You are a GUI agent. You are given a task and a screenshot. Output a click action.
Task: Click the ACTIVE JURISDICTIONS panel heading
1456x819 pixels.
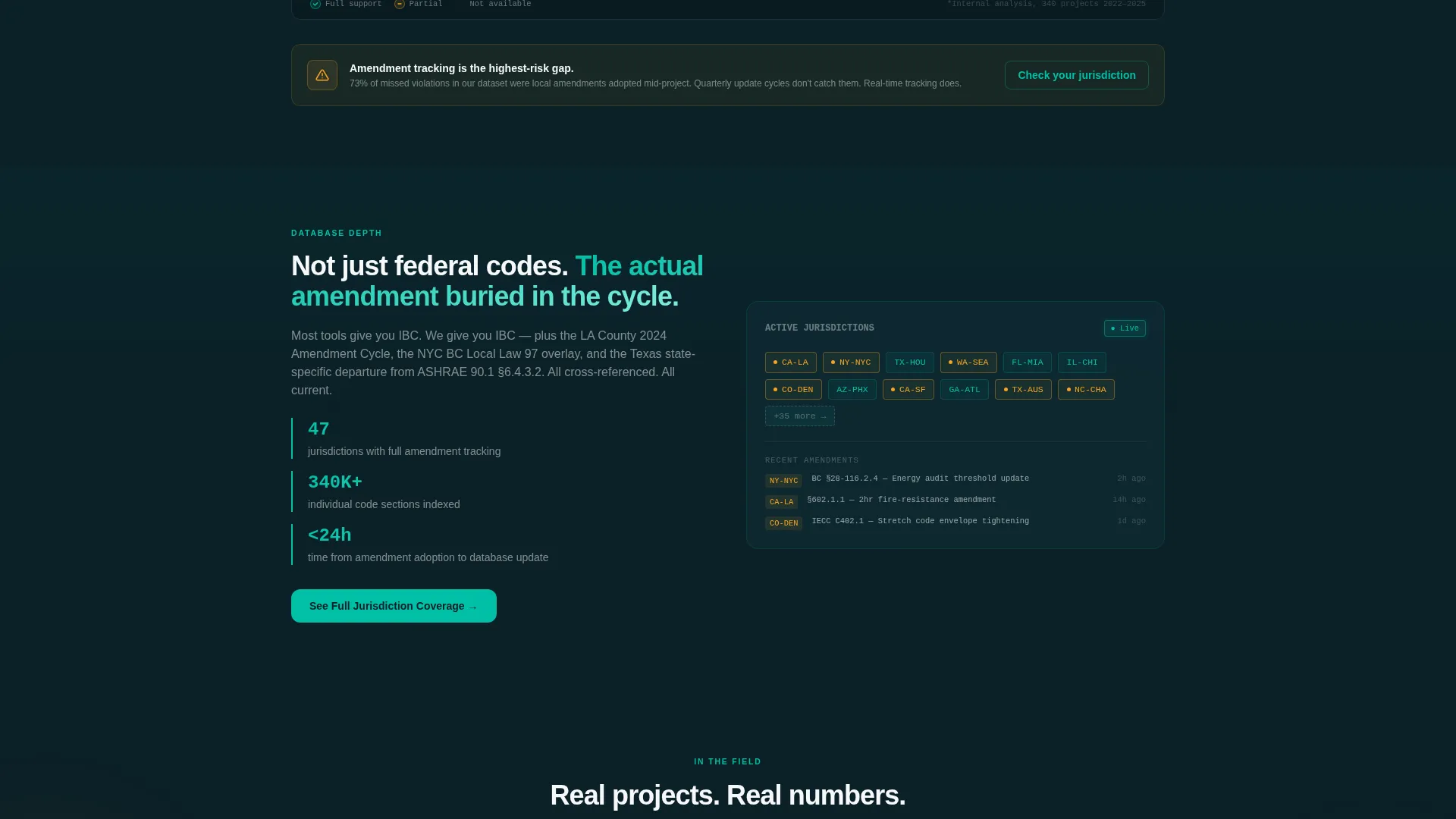(819, 328)
